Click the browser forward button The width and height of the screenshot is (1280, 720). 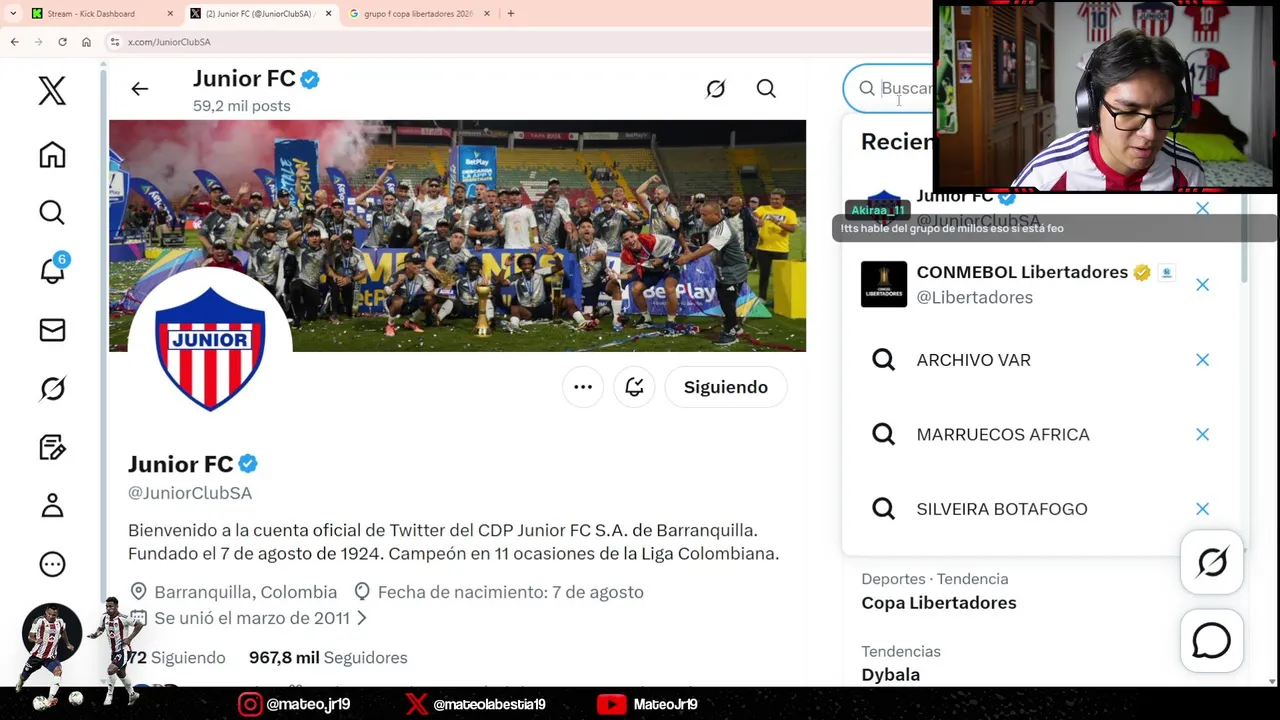coord(38,42)
